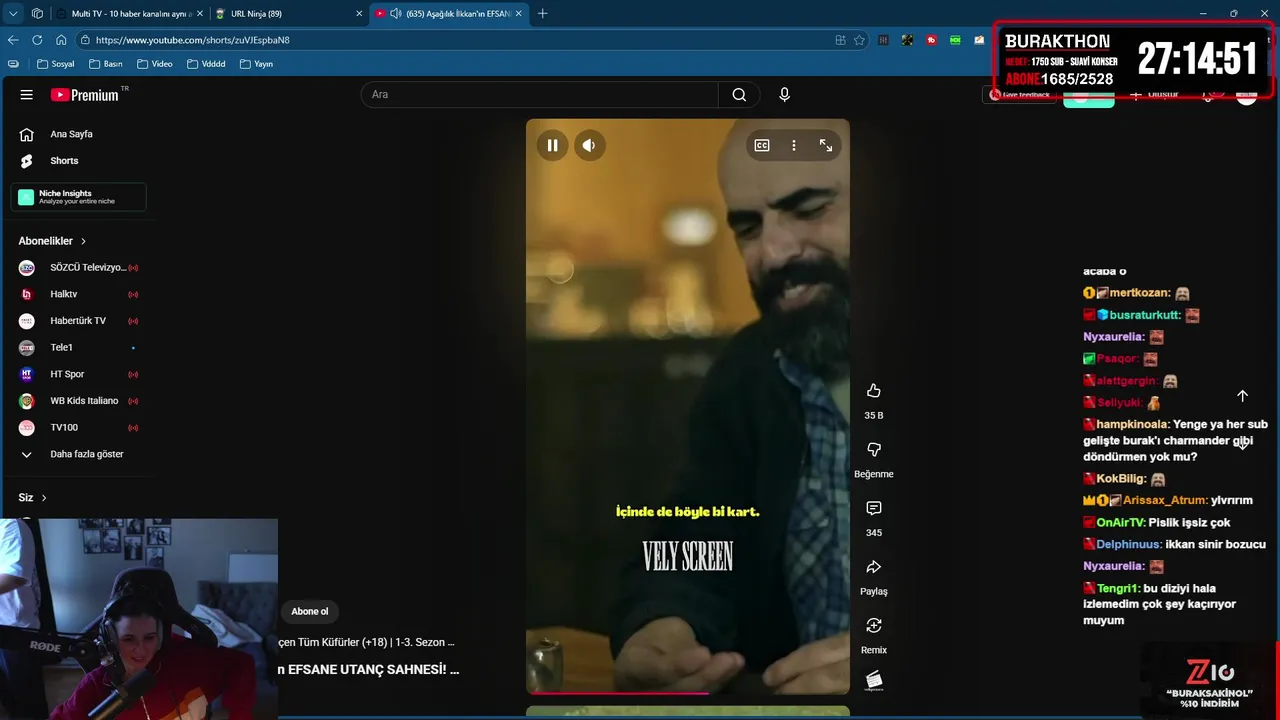
Task: Open the sound thumbnail under Remix
Action: (874, 681)
